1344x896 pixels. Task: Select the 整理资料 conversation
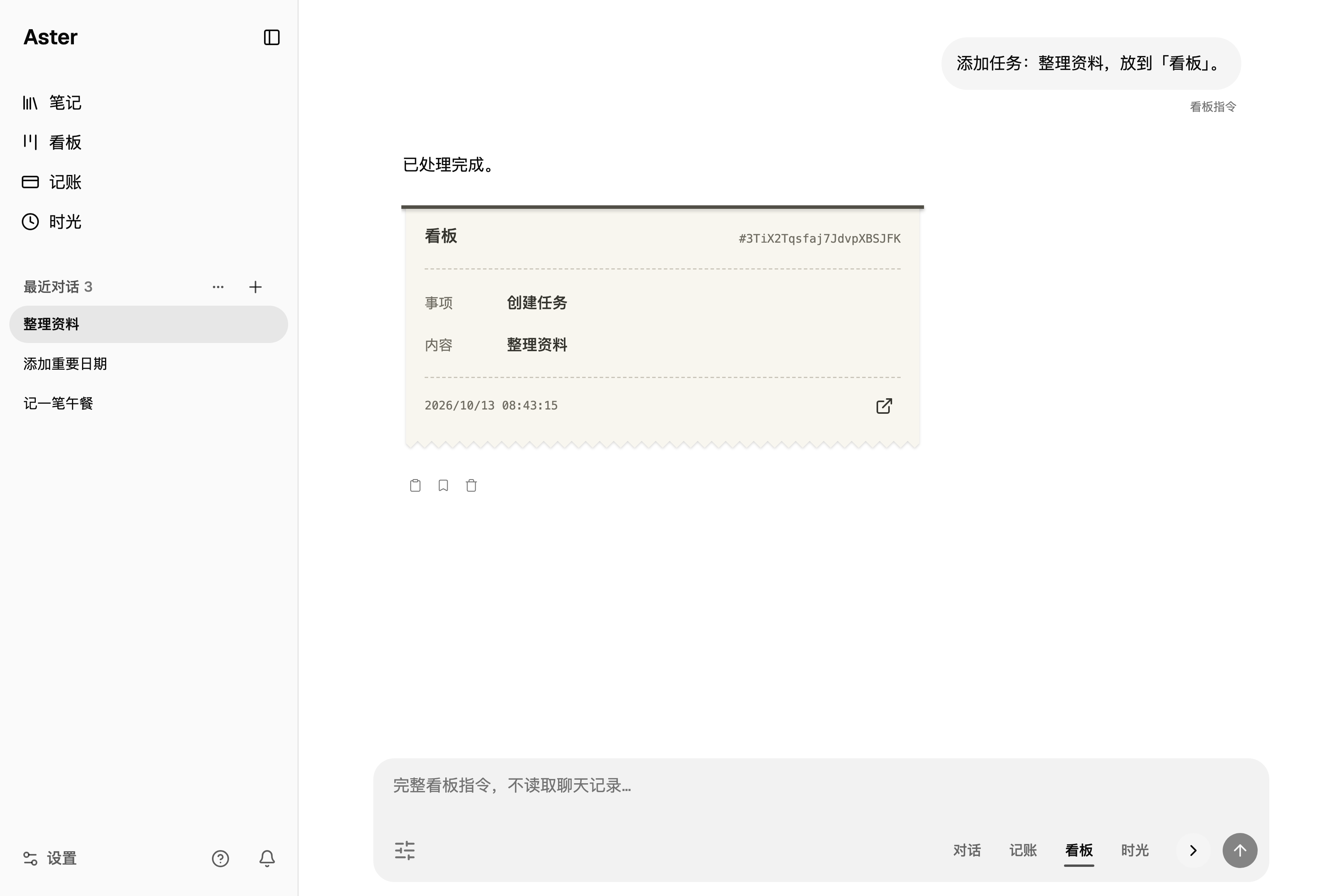coord(149,324)
